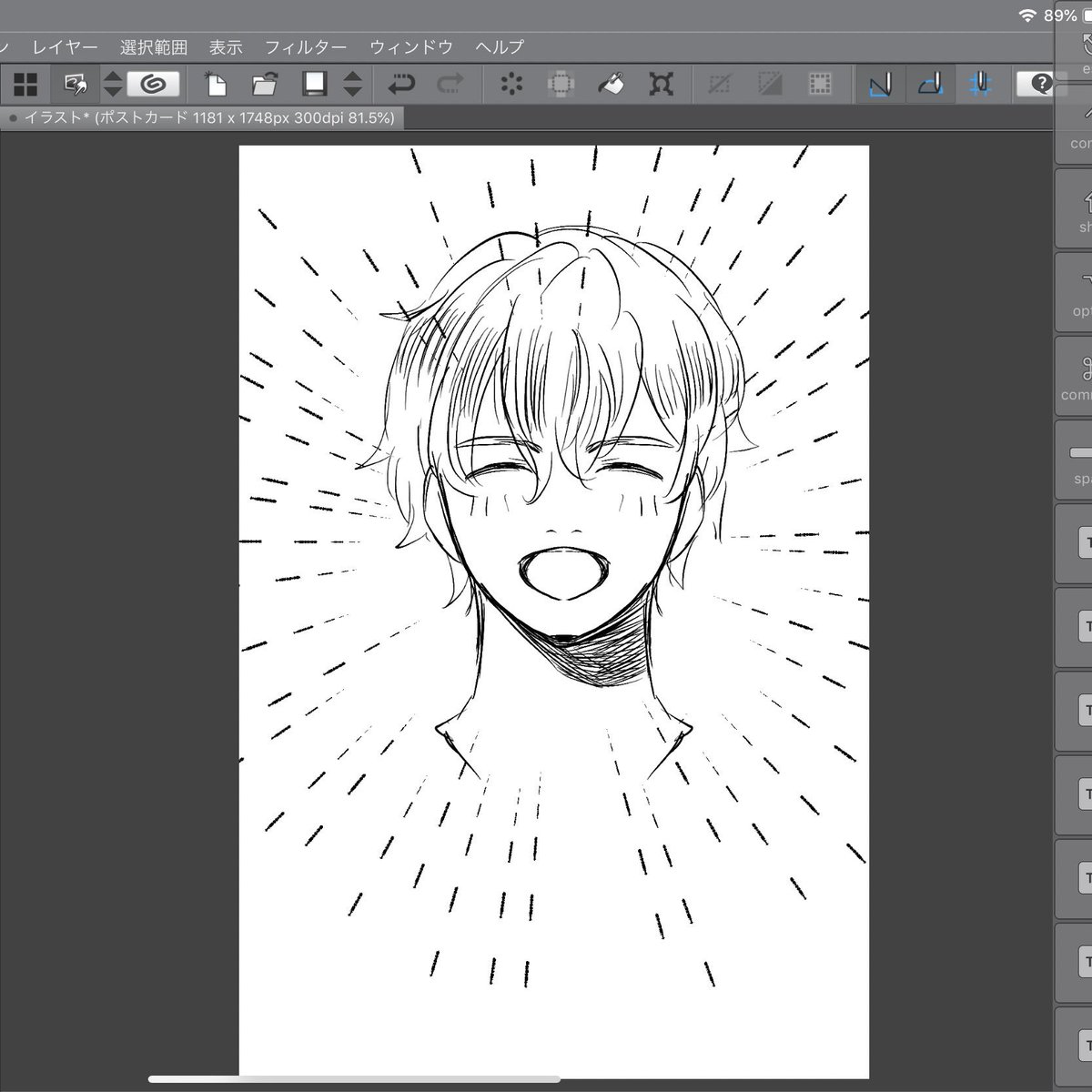Open the レイヤー menu

click(65, 47)
